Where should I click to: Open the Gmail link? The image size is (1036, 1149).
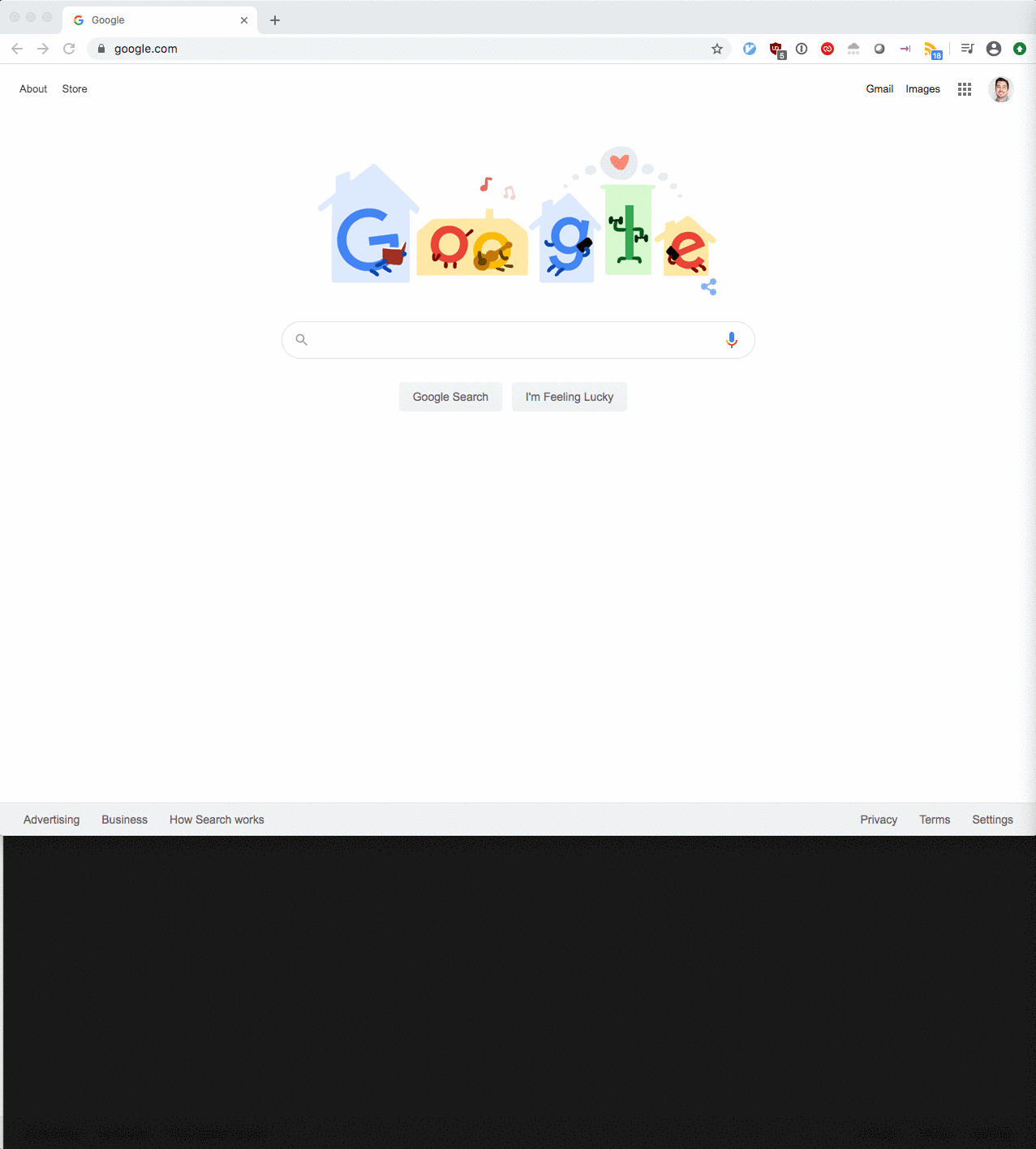879,89
